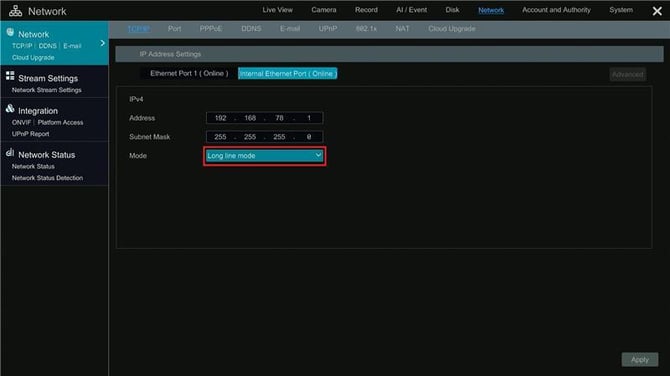Open Account and Authority menu
Image resolution: width=670 pixels, height=376 pixels.
coord(556,10)
